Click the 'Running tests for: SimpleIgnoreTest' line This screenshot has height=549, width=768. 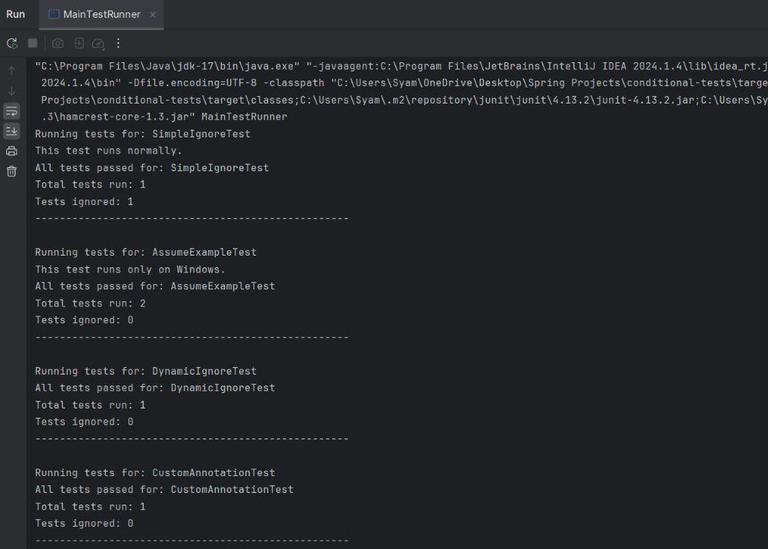[x=142, y=134]
